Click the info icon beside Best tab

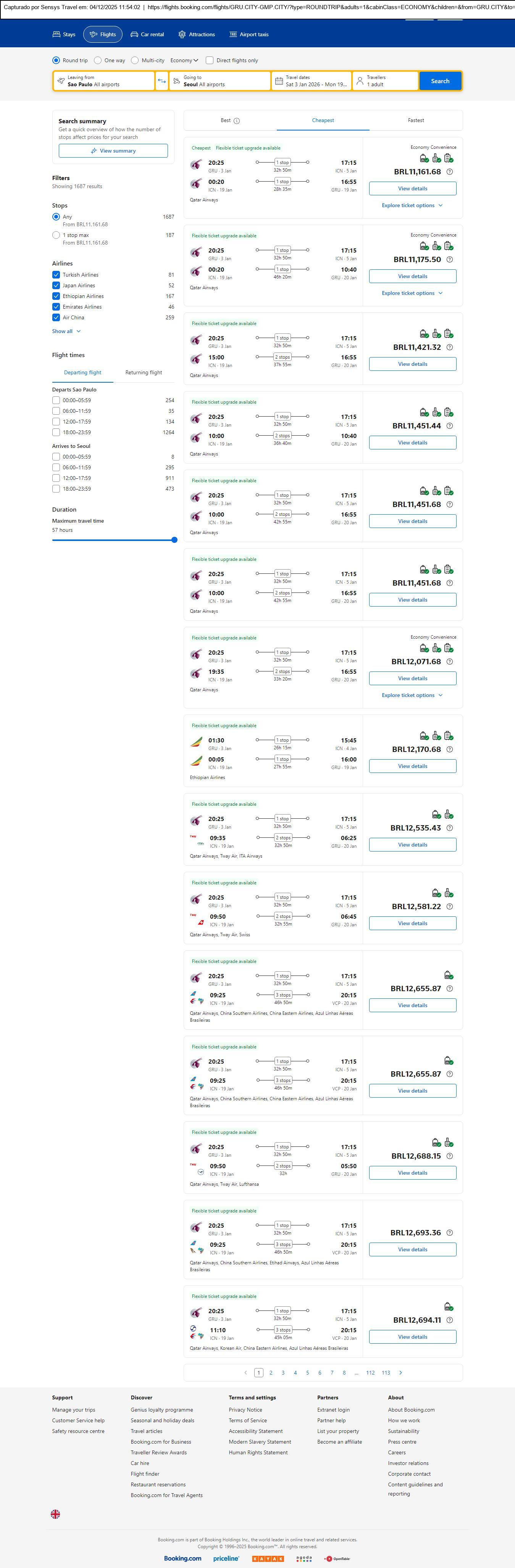pyautogui.click(x=237, y=121)
